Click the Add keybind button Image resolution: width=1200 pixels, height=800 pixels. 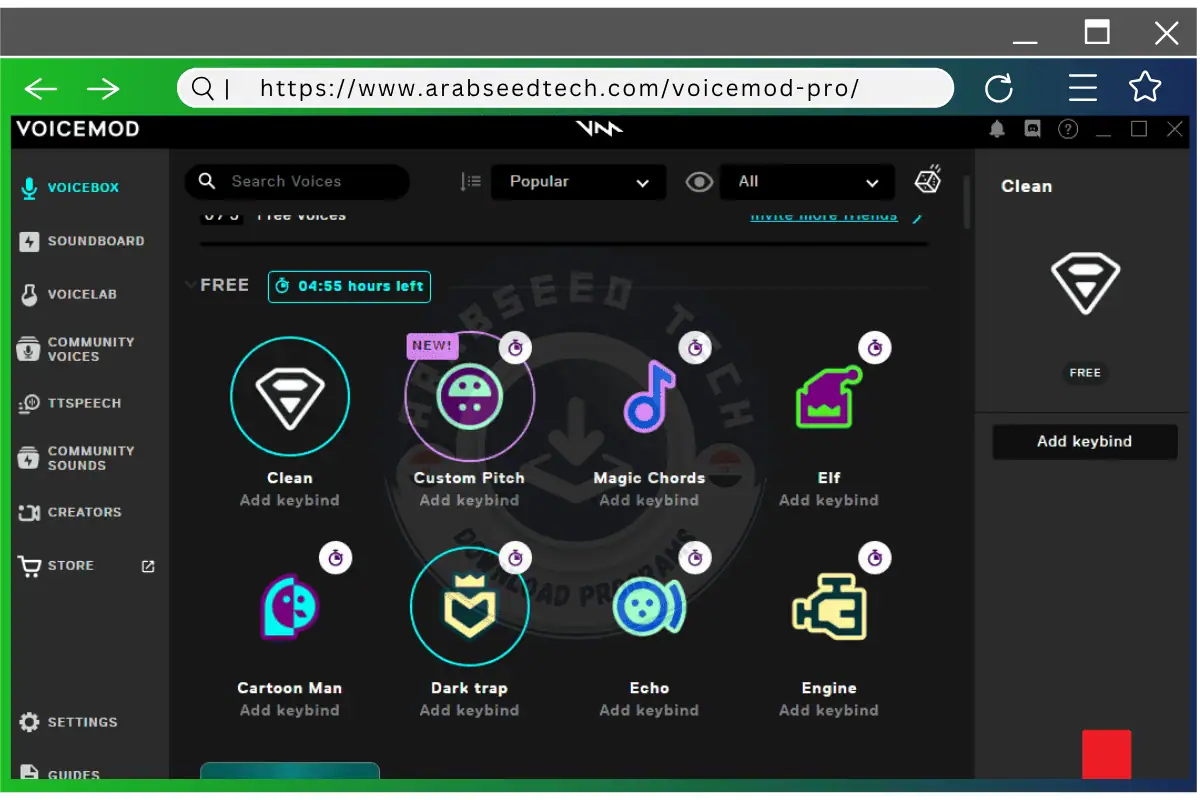(1085, 441)
